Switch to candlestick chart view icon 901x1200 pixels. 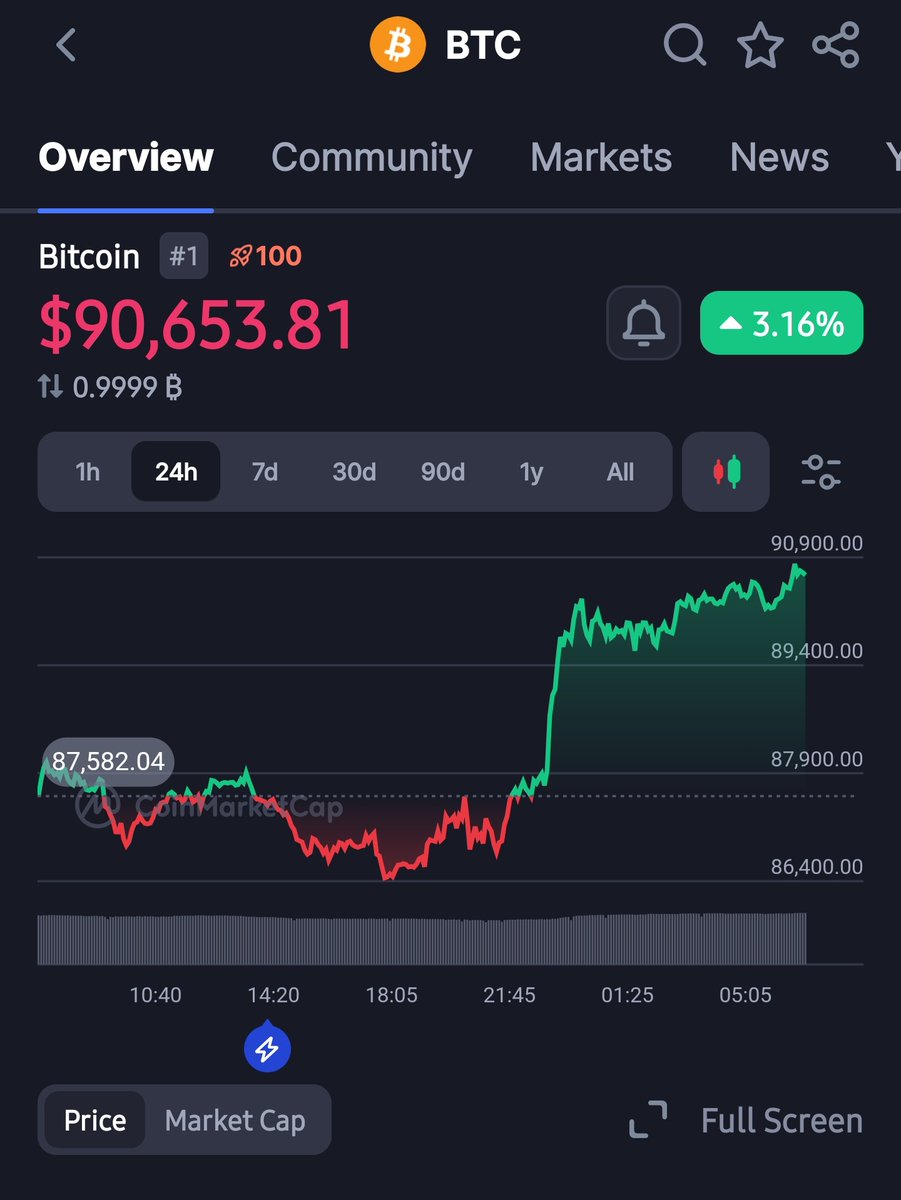[x=726, y=472]
